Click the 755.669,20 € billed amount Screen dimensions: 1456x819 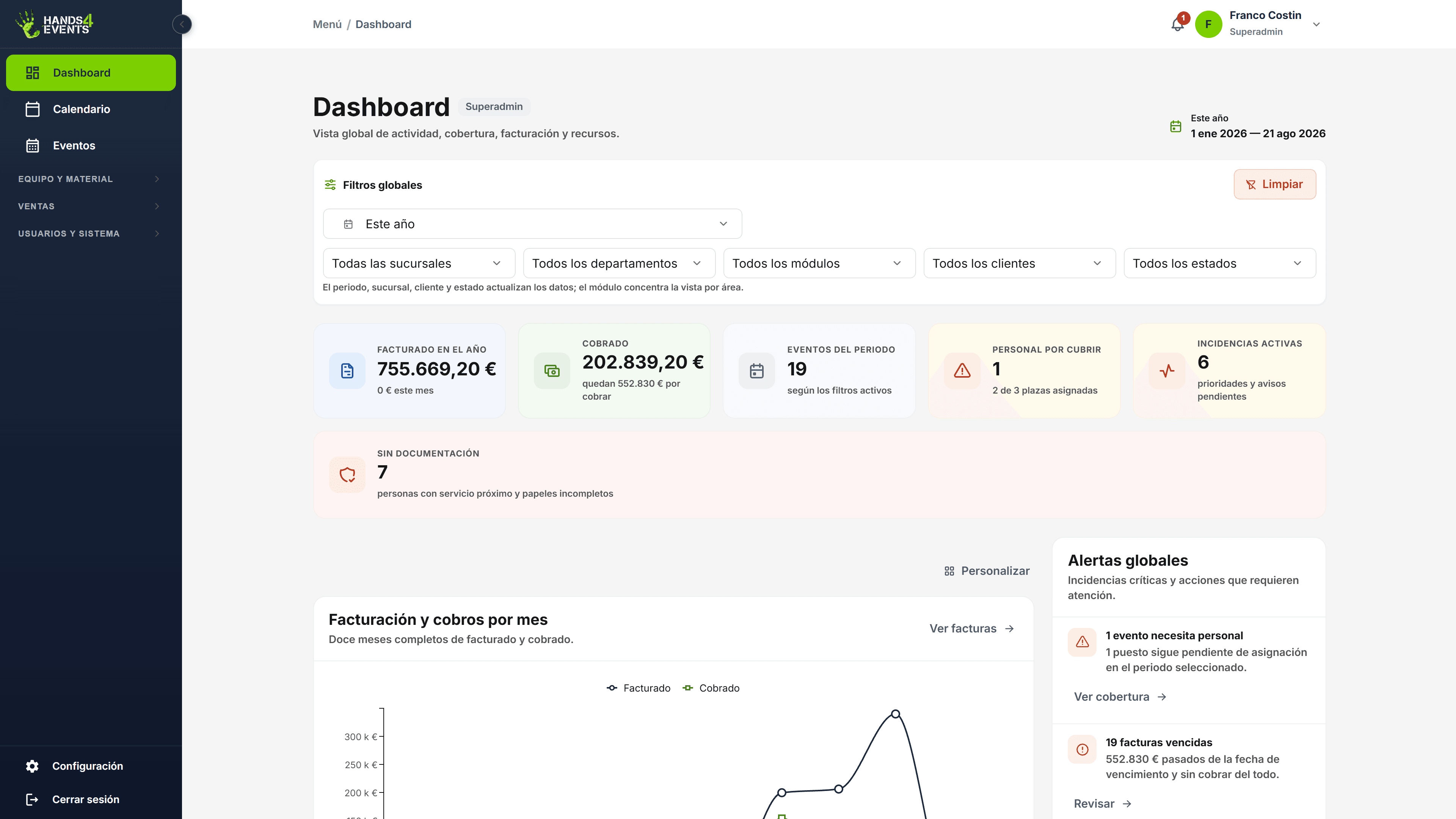pyautogui.click(x=436, y=369)
